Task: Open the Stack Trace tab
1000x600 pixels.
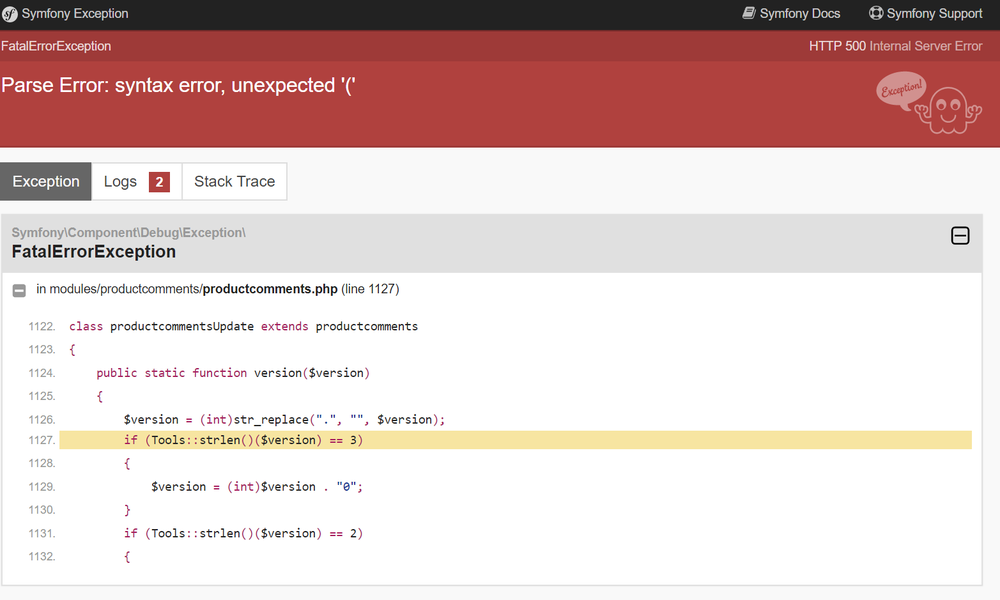Action: coord(234,182)
